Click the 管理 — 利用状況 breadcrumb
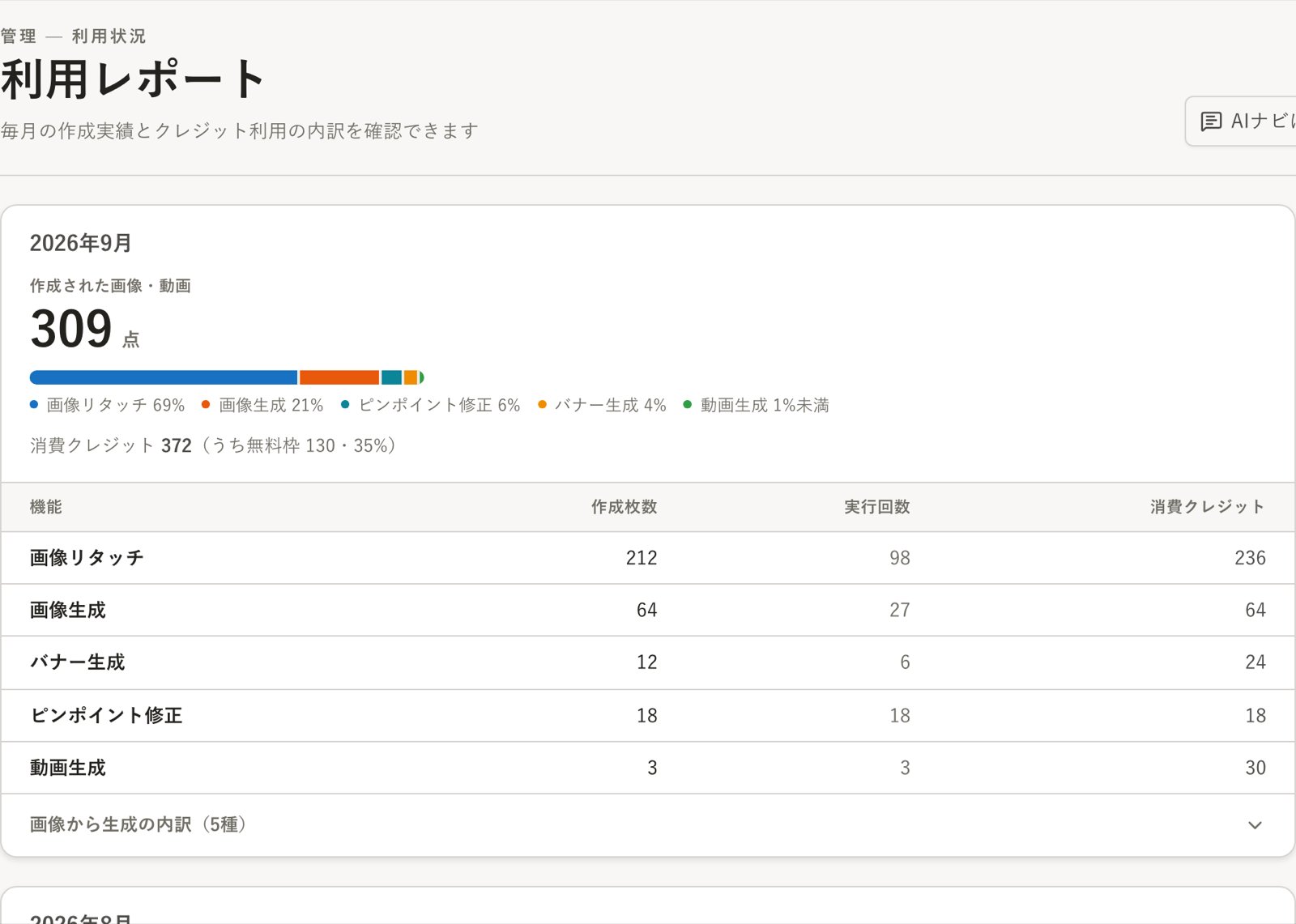The image size is (1296, 924). 73,36
